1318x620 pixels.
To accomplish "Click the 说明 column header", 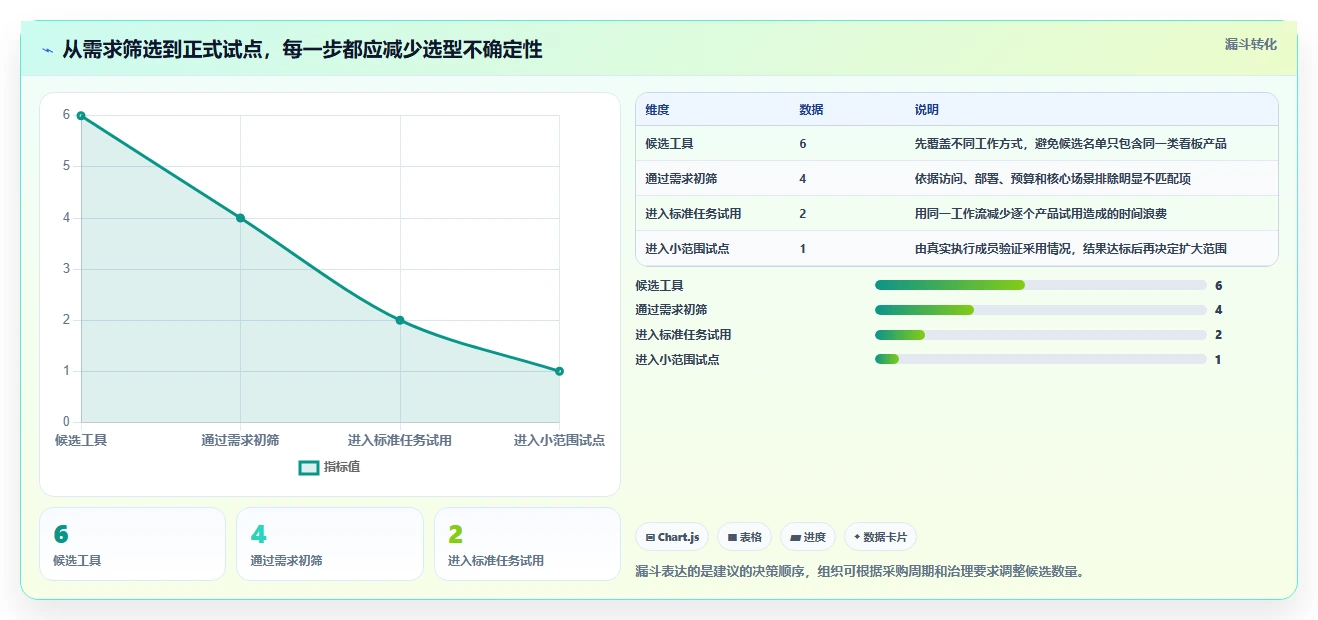I will pyautogui.click(x=927, y=110).
